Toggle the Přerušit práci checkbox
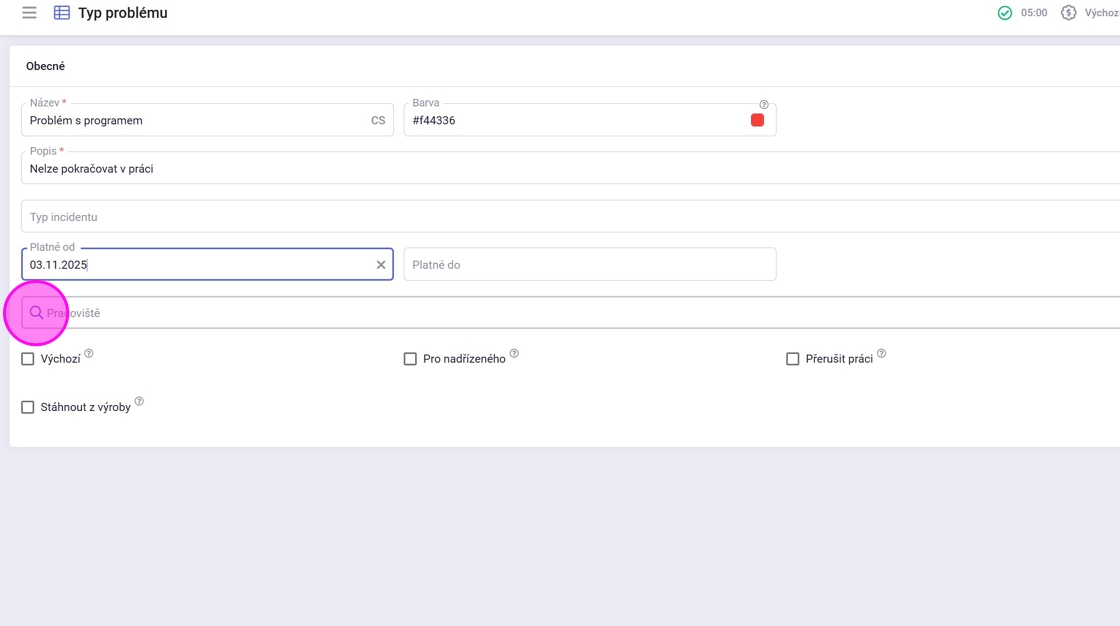The height and width of the screenshot is (626, 1120). pyautogui.click(x=793, y=359)
